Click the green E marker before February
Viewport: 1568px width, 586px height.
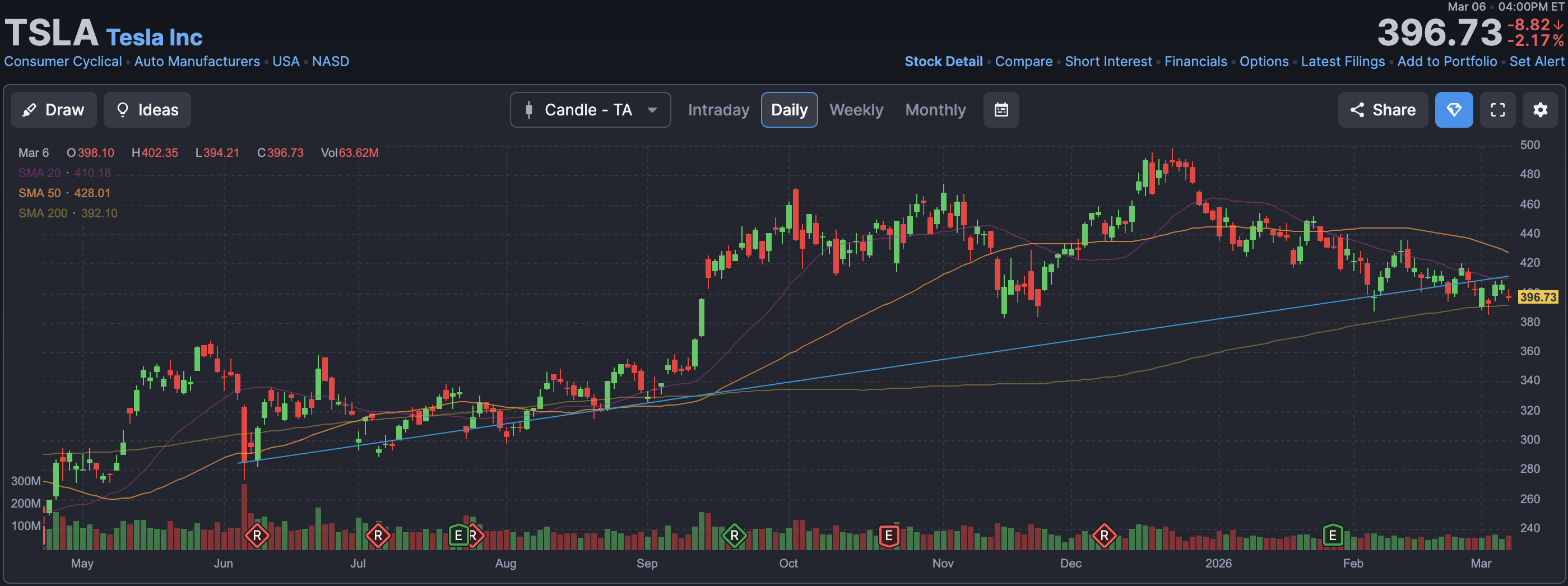[x=1333, y=536]
